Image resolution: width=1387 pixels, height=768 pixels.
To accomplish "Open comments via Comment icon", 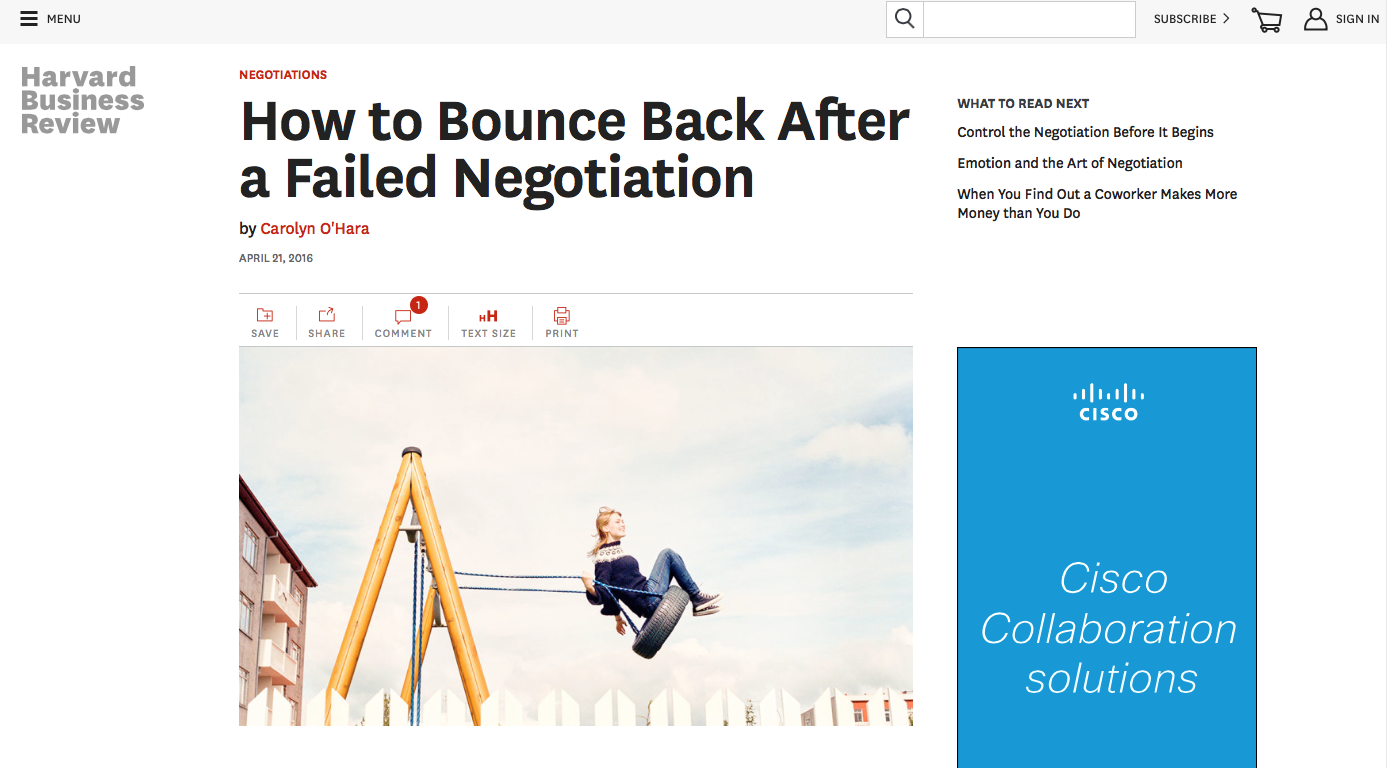I will click(x=404, y=316).
